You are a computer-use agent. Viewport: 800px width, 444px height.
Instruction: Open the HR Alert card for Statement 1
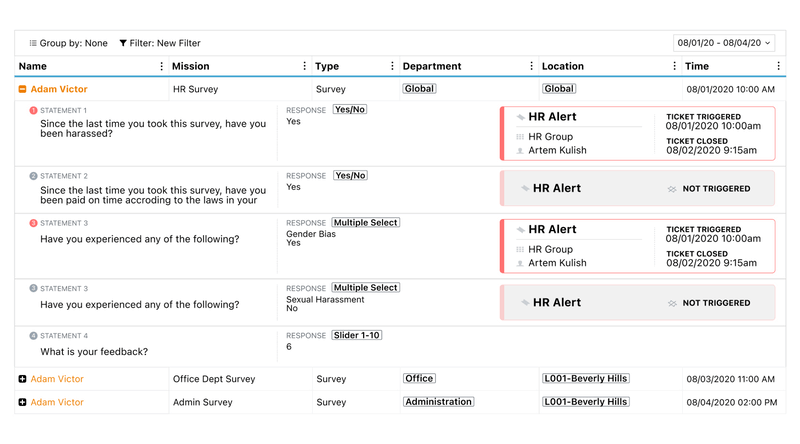pyautogui.click(x=636, y=133)
